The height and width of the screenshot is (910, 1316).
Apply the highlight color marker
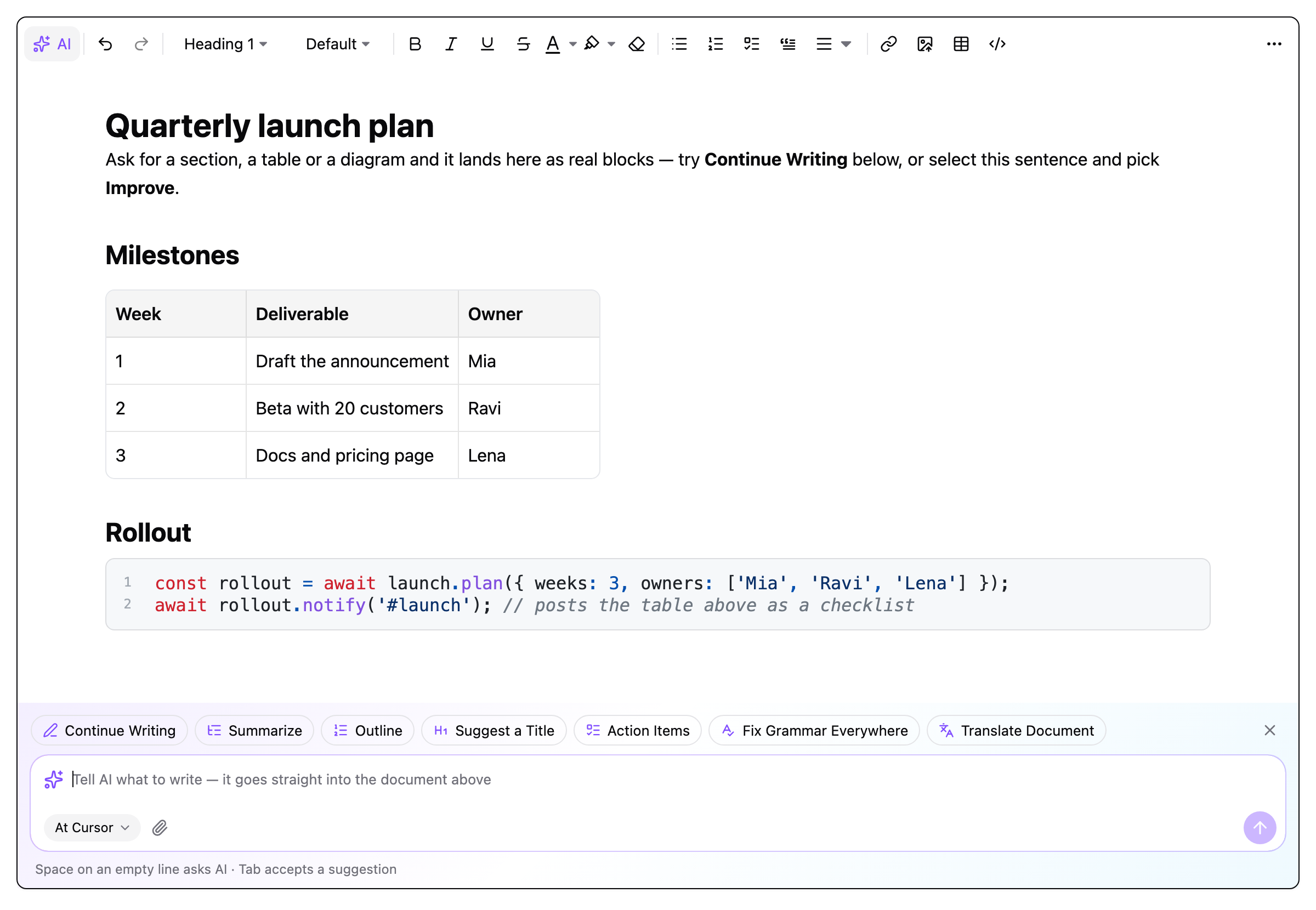tap(592, 44)
